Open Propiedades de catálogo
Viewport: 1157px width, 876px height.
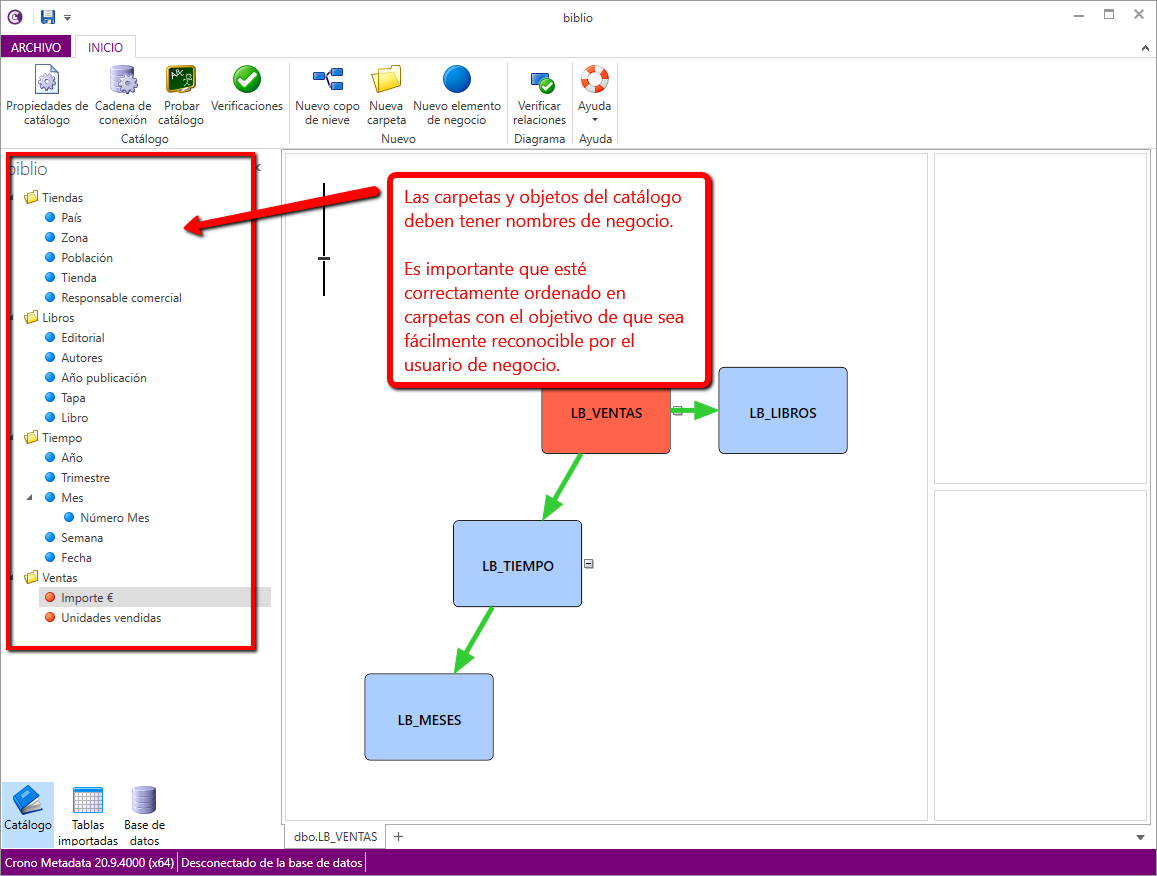46,96
